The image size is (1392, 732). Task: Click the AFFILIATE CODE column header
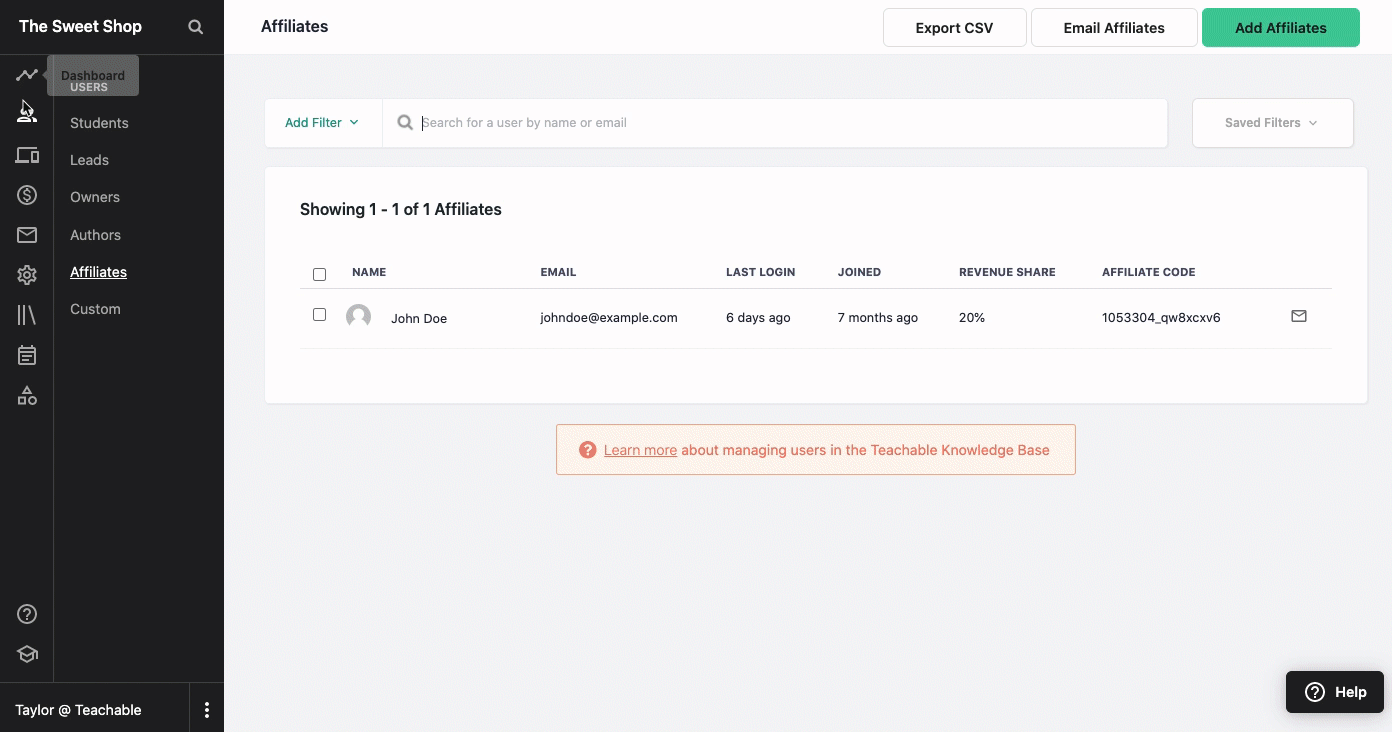(1149, 272)
